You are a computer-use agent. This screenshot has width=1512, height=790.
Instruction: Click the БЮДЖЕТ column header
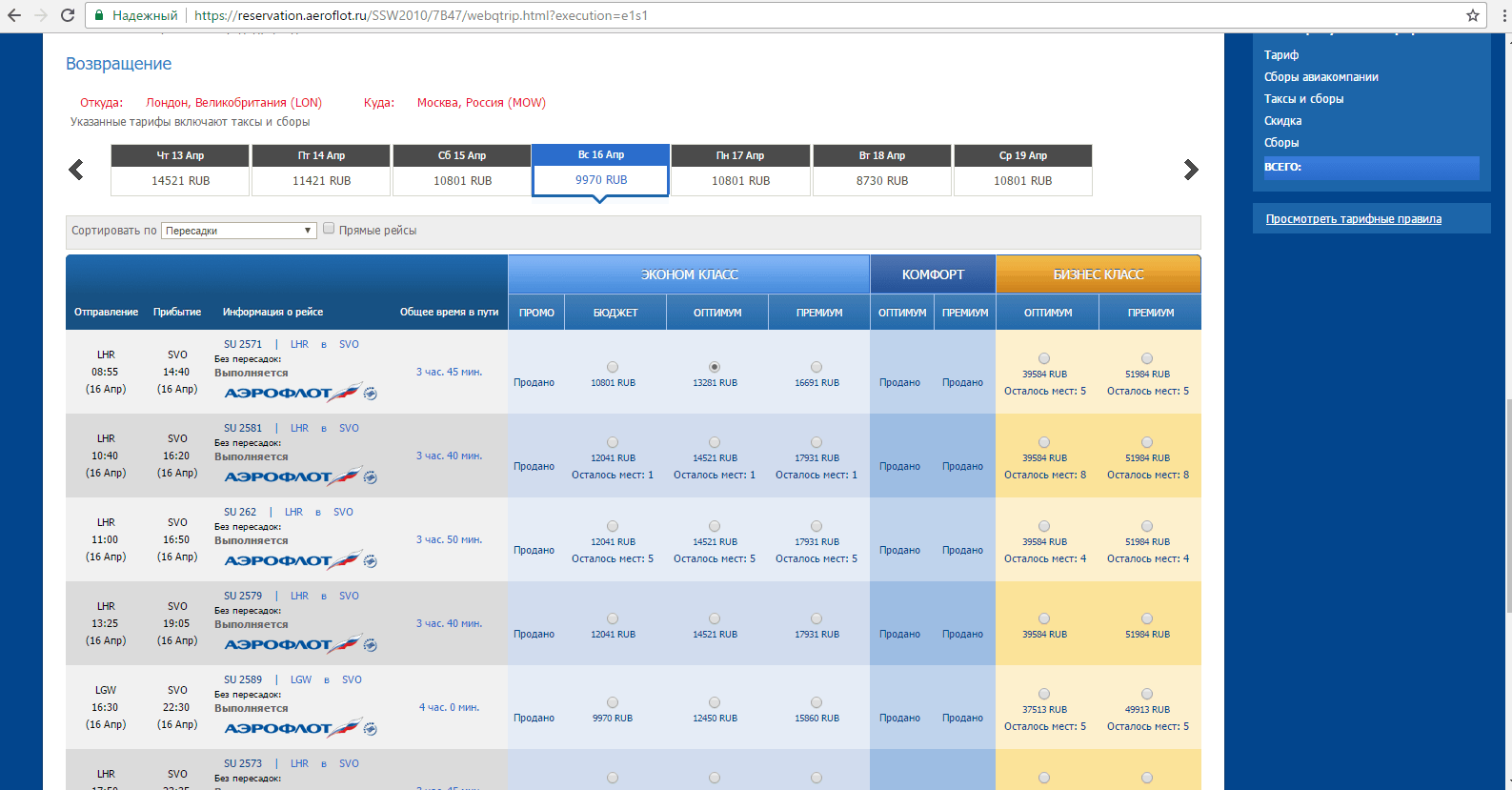(615, 313)
